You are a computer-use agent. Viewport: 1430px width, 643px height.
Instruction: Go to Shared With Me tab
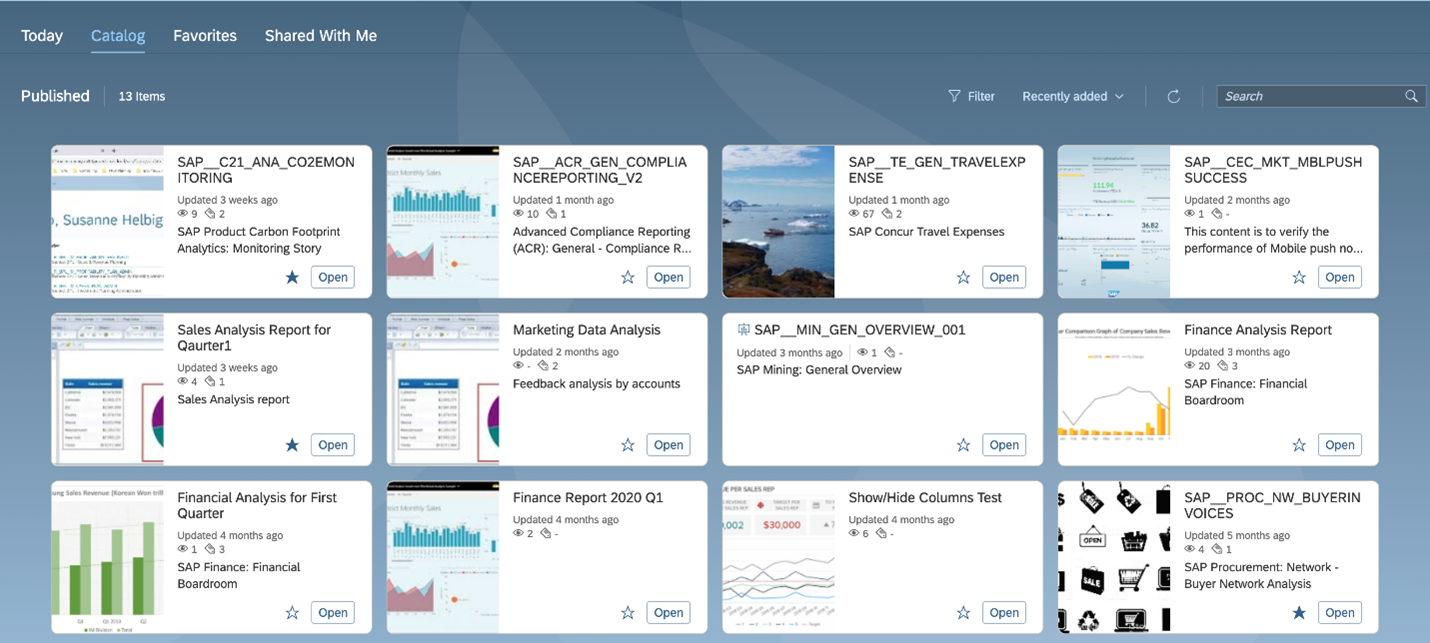pos(321,36)
